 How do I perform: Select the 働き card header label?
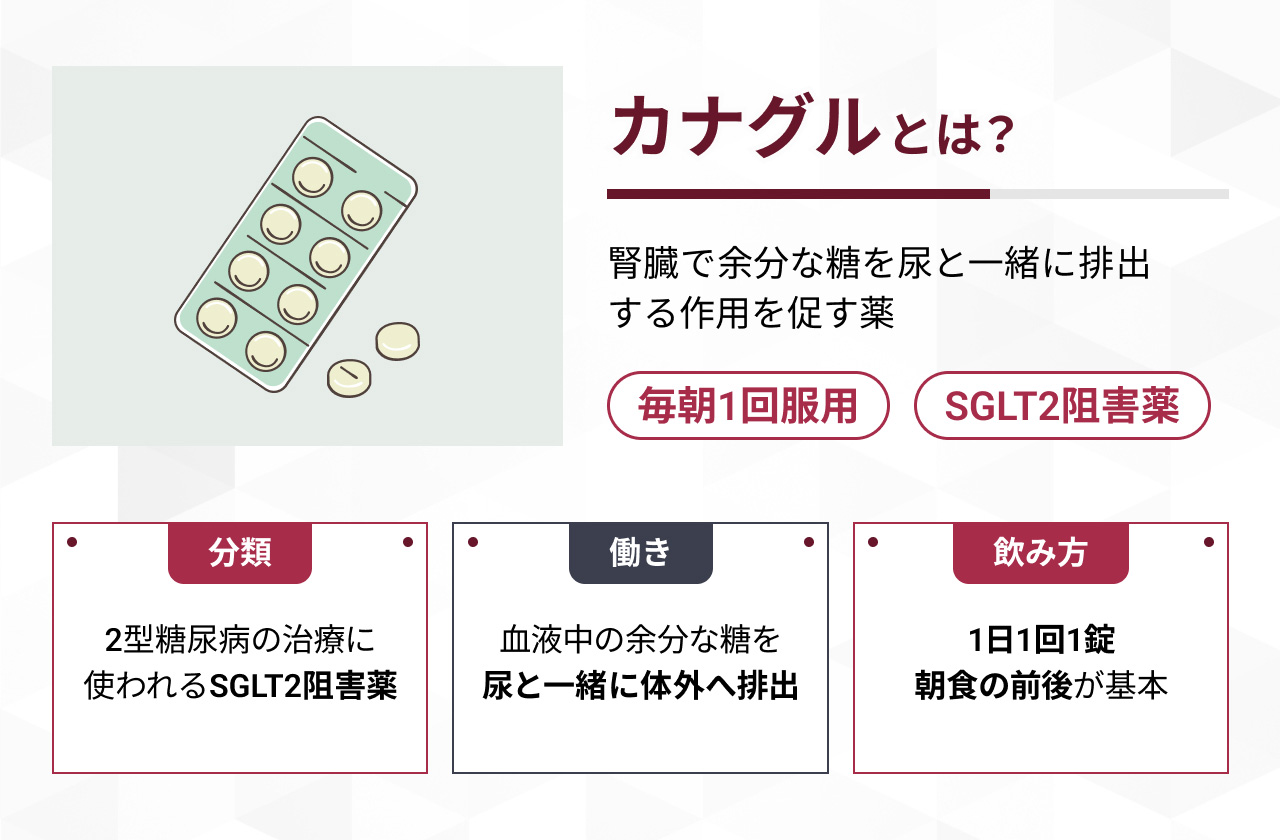pyautogui.click(x=640, y=553)
